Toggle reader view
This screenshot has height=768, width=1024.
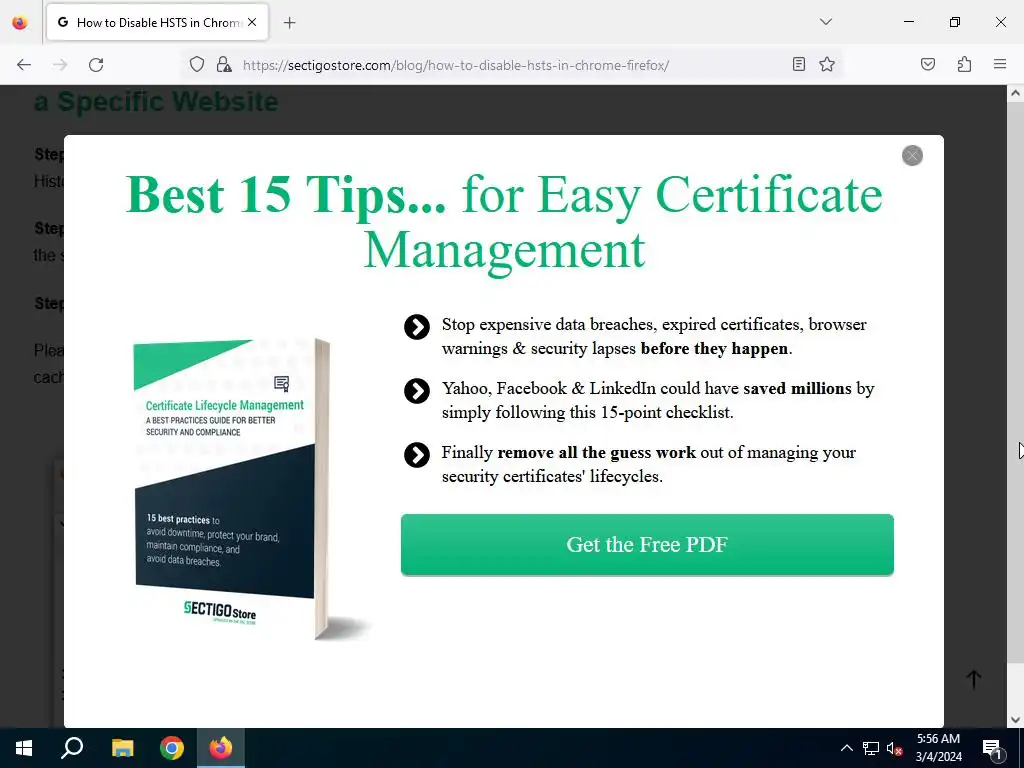point(799,64)
